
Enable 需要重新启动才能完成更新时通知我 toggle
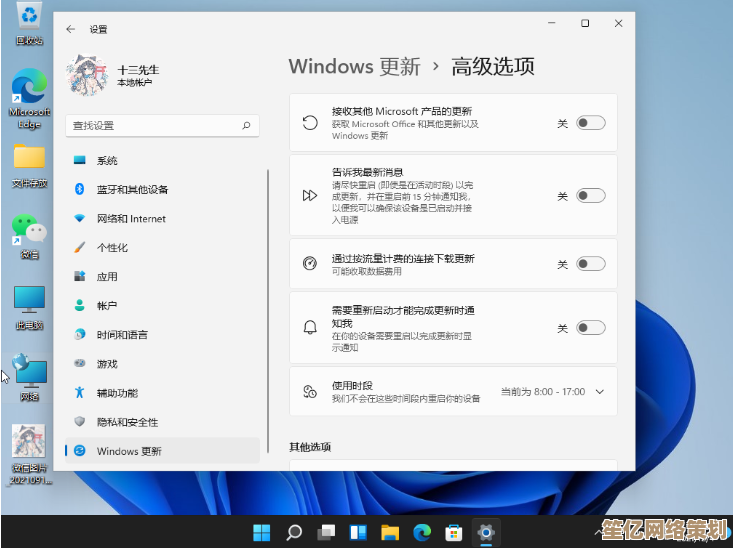pyautogui.click(x=590, y=328)
